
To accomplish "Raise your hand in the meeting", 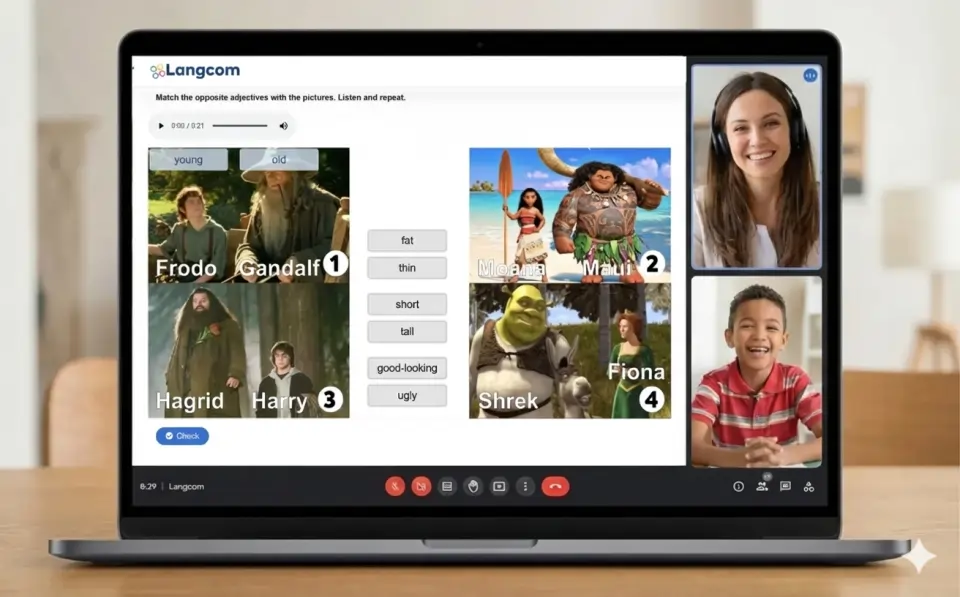I will pyautogui.click(x=473, y=486).
